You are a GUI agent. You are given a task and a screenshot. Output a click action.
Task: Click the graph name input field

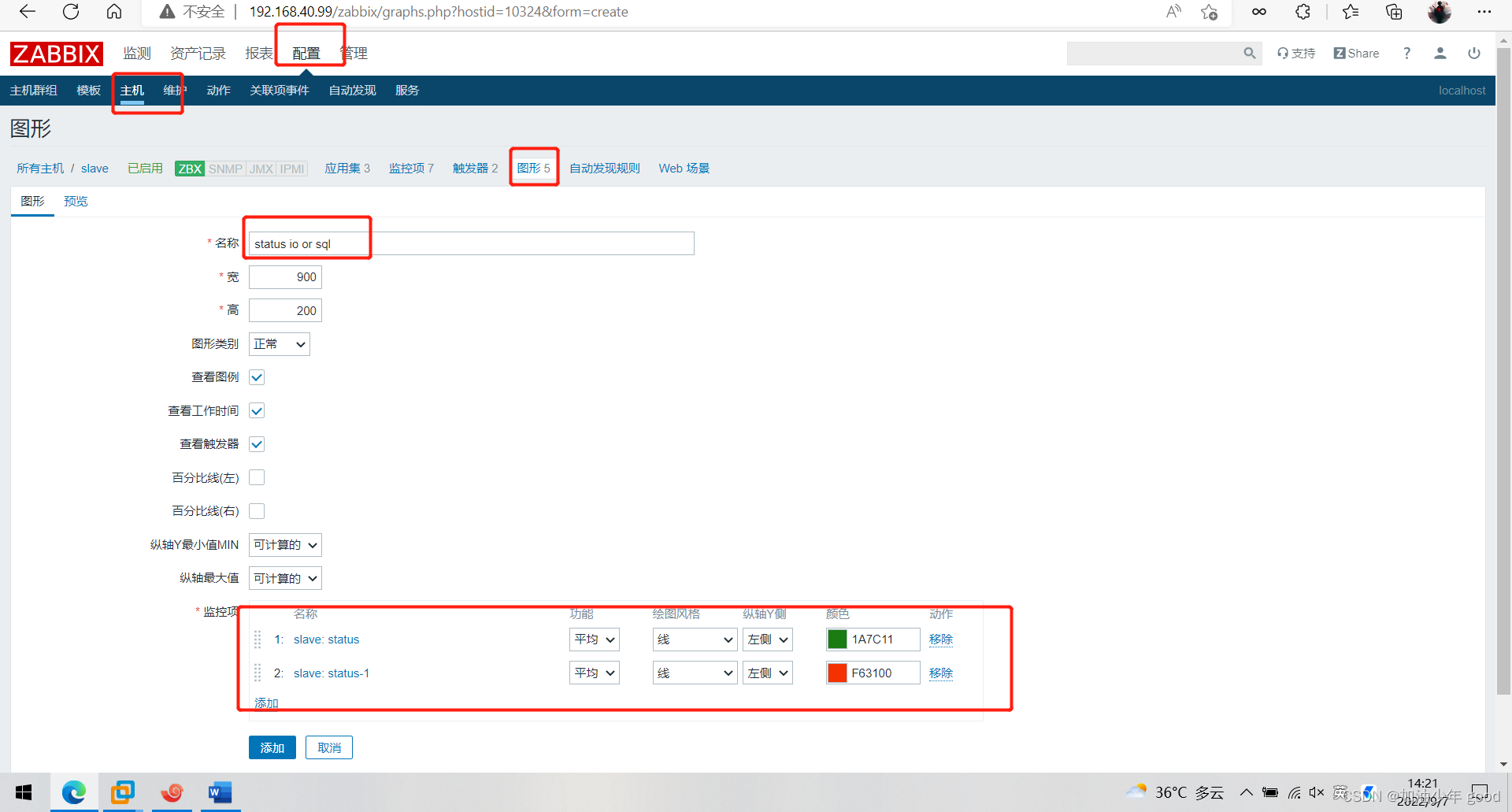point(471,243)
